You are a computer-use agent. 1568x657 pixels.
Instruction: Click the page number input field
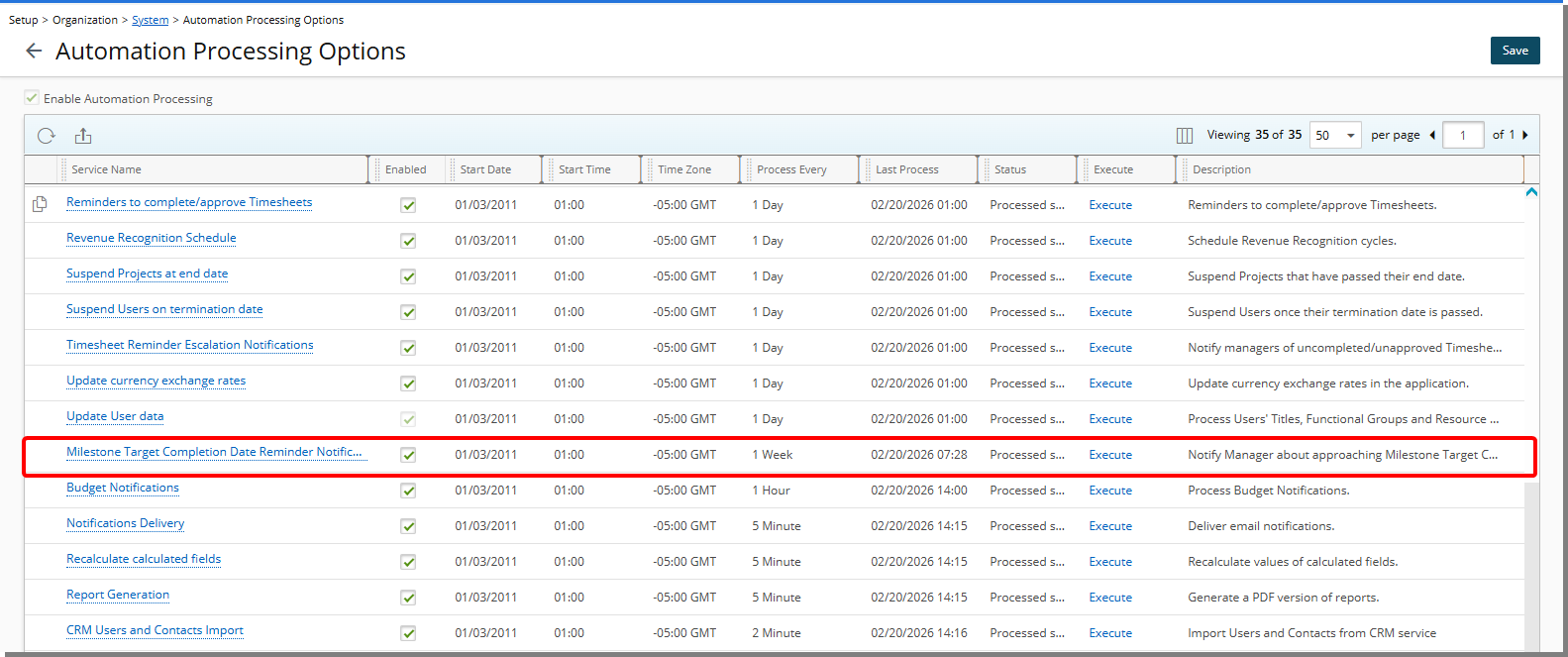point(1463,135)
